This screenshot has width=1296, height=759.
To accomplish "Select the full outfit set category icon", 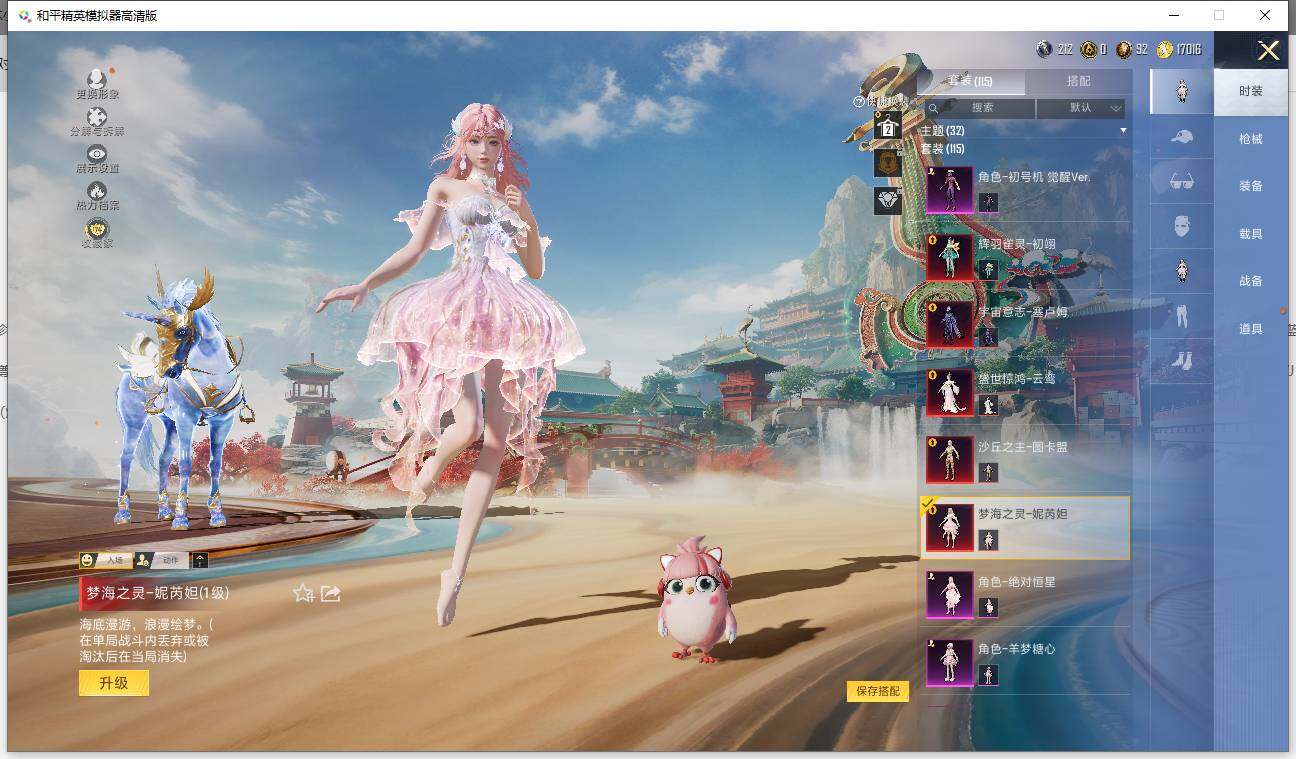I will coord(1181,91).
